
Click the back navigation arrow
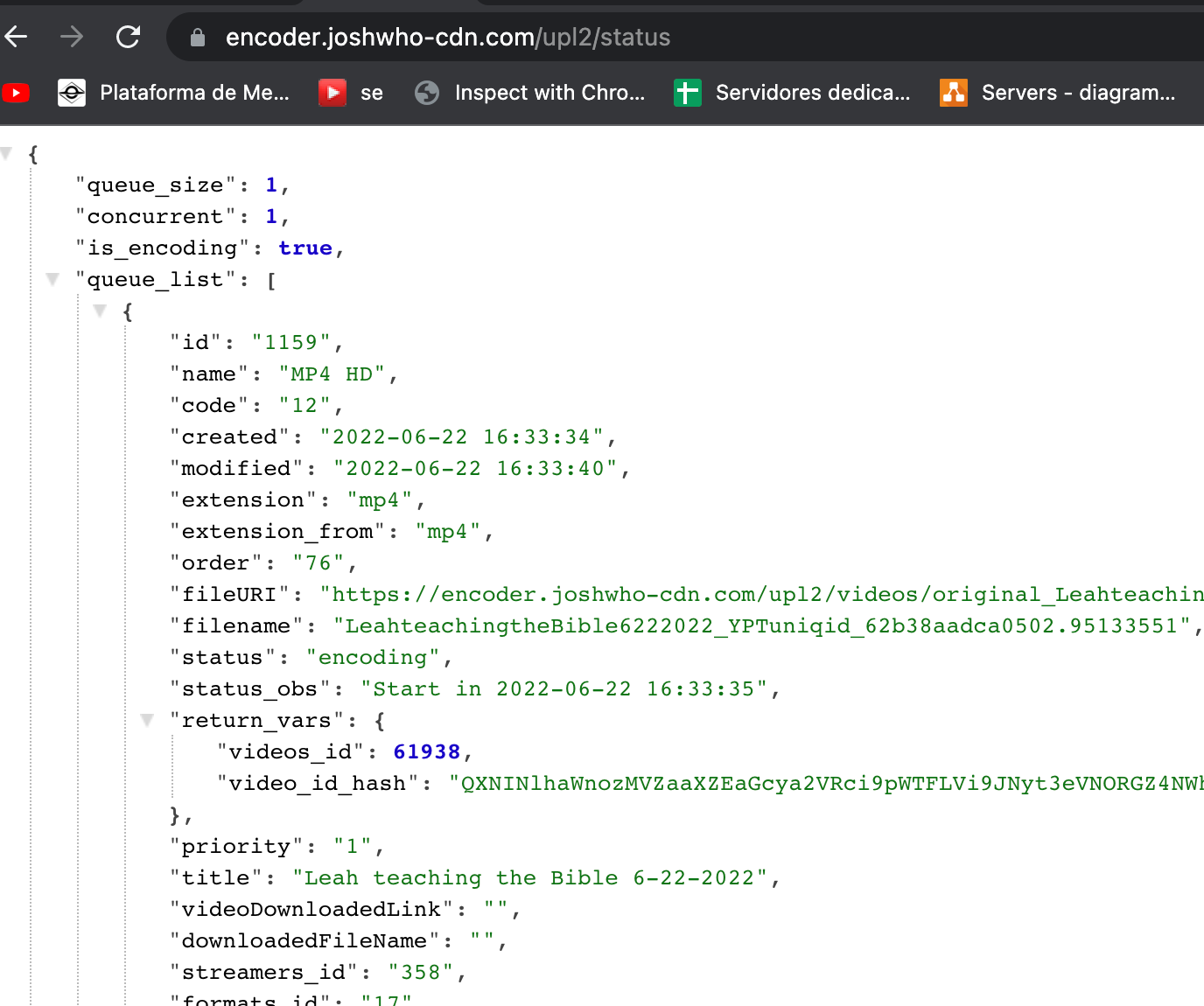click(x=16, y=37)
